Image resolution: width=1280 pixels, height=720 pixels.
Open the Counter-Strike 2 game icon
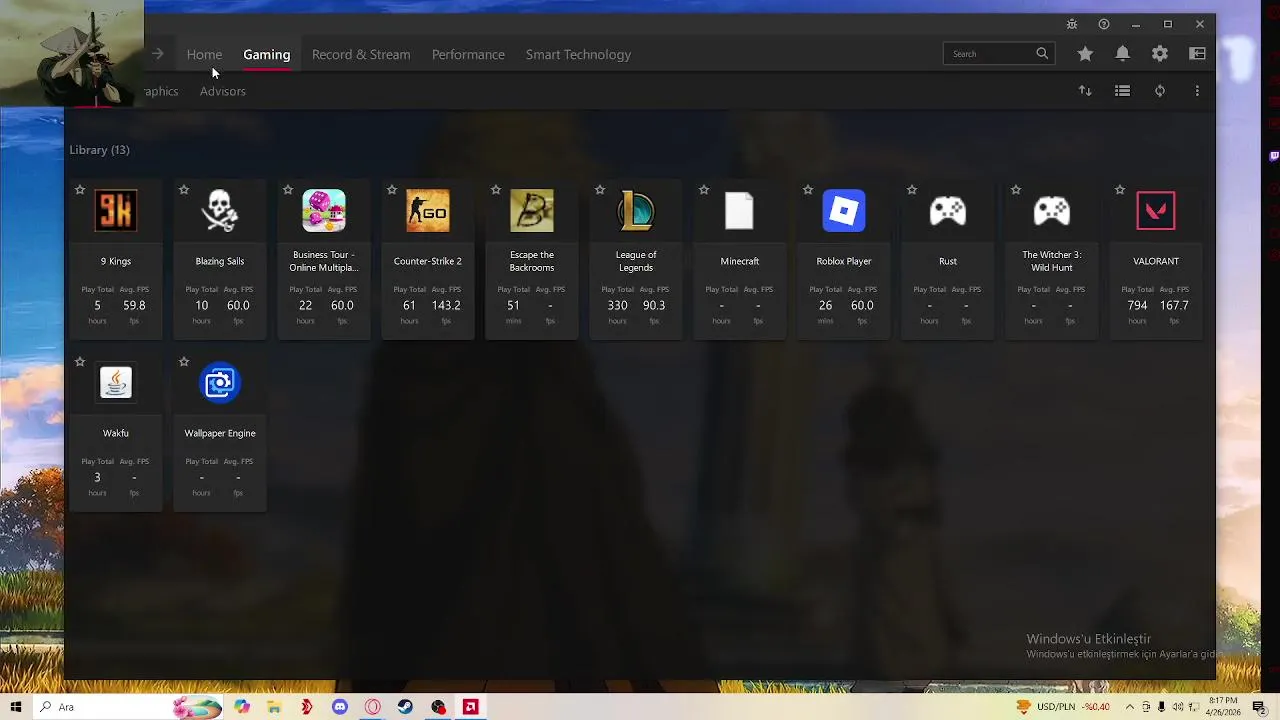(428, 211)
